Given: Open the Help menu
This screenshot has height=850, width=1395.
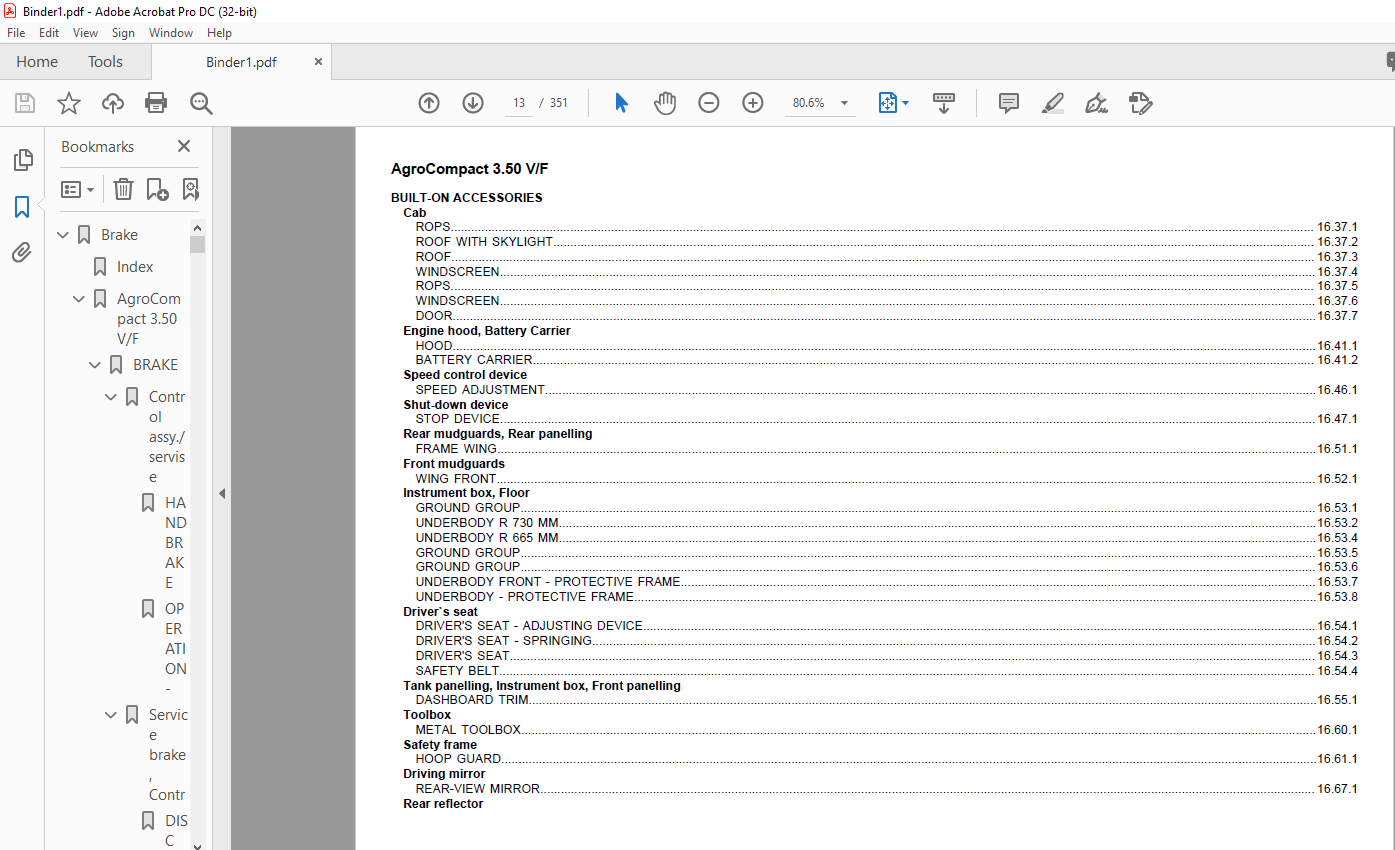Looking at the screenshot, I should [219, 33].
